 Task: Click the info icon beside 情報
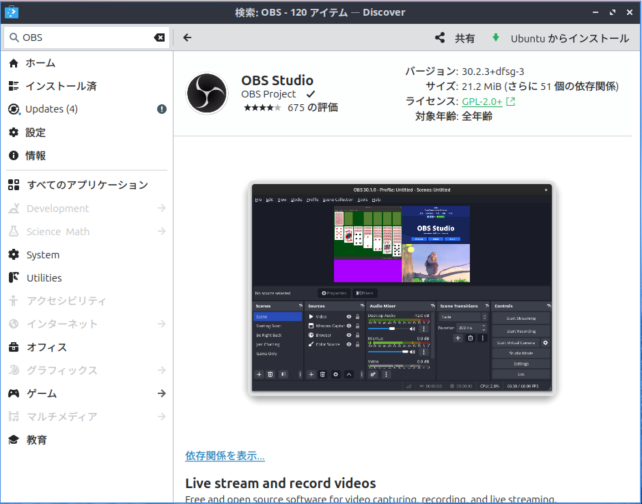click(x=14, y=156)
